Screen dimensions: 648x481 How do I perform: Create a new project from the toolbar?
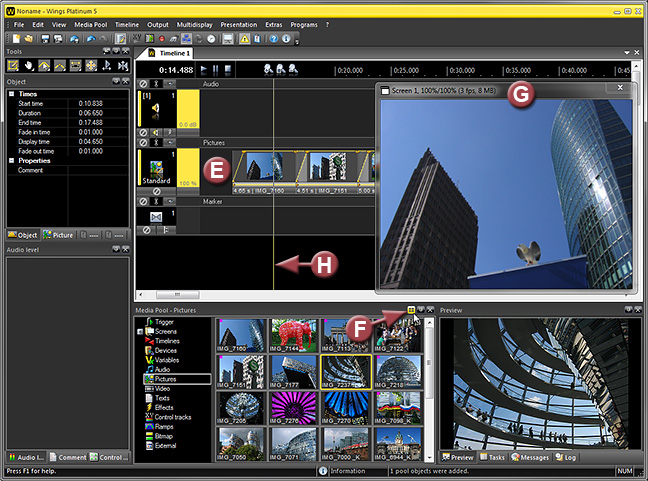[x=16, y=39]
